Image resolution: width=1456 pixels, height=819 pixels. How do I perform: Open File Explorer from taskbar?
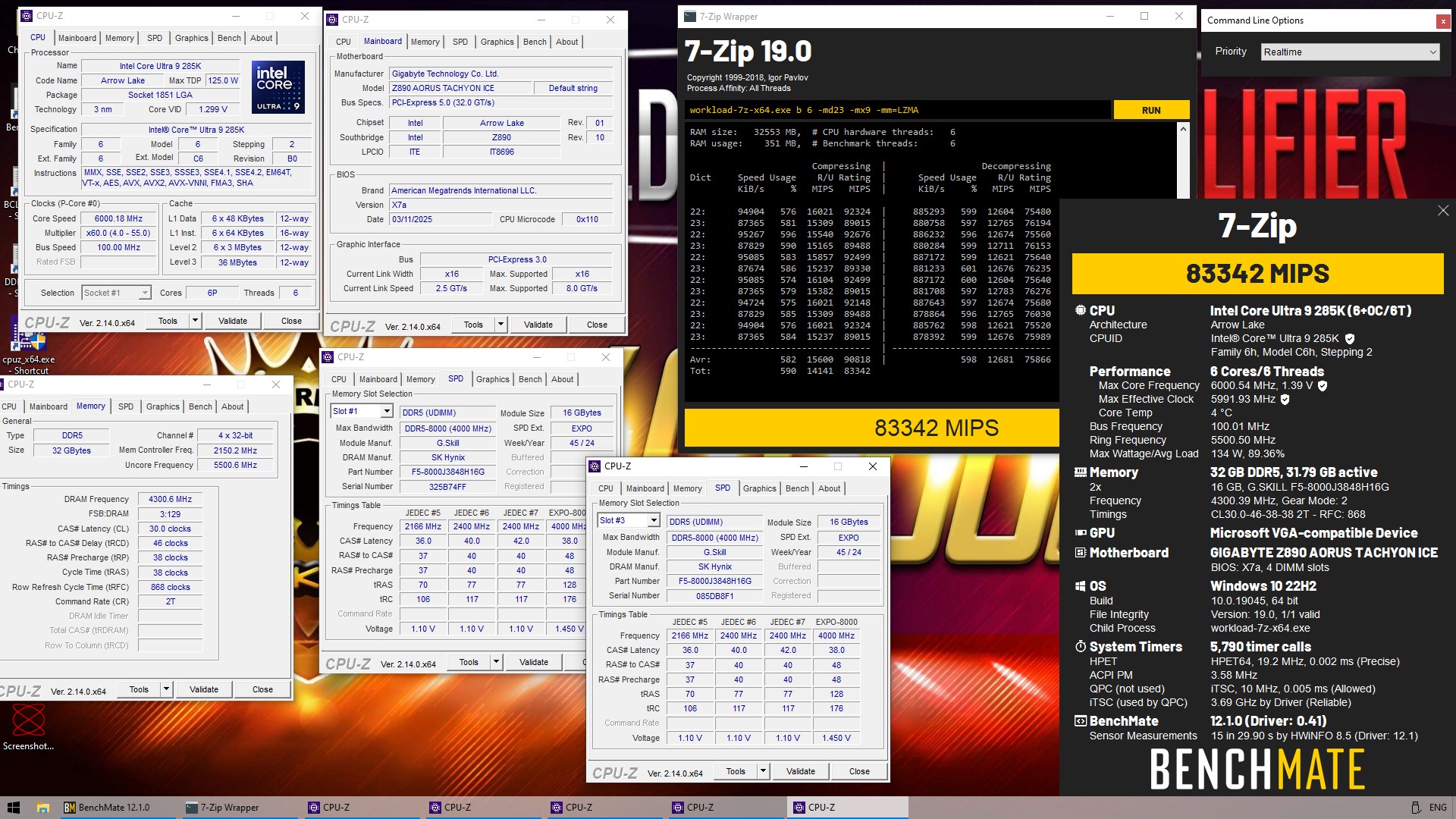[43, 807]
